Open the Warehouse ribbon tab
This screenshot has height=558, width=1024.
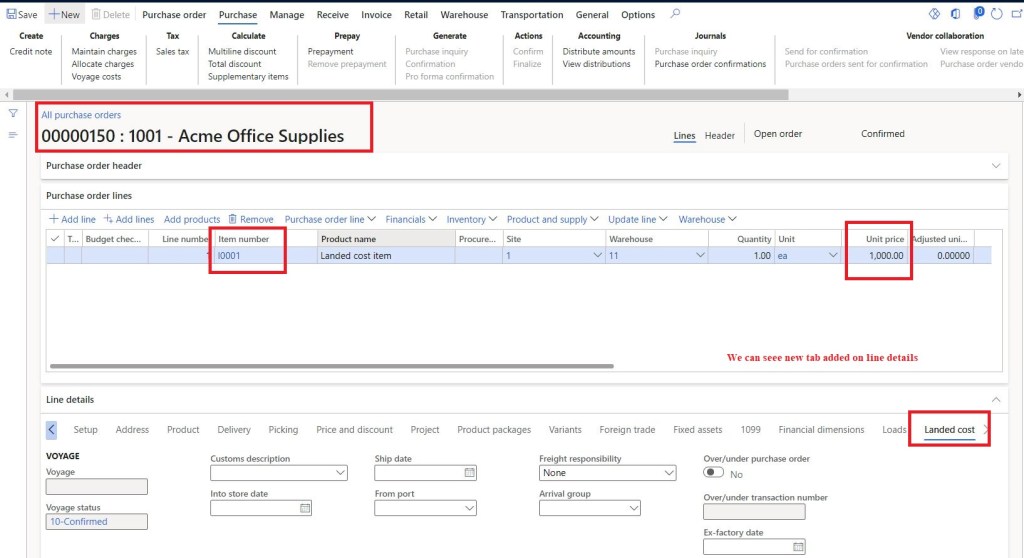click(x=464, y=15)
